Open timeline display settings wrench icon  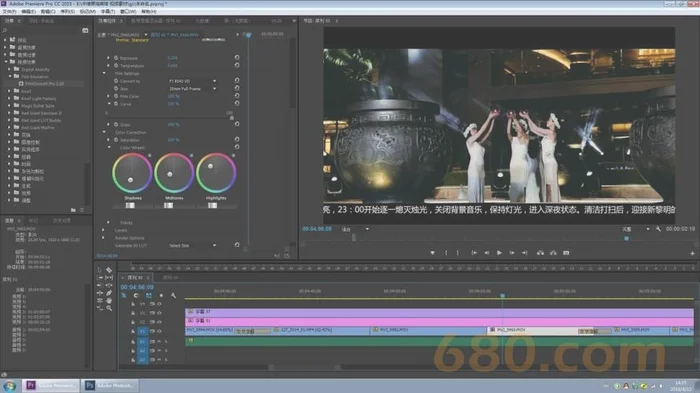tap(173, 296)
